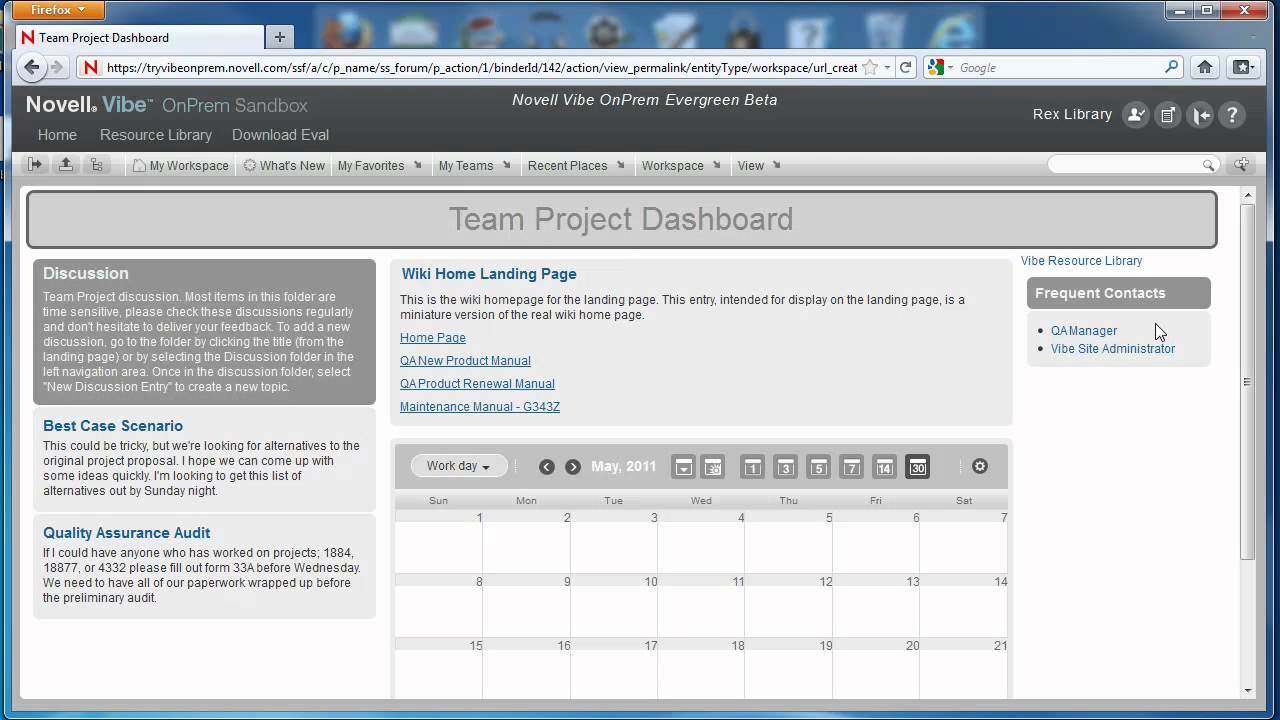Click the browser URL address bar
The image size is (1280, 720).
pyautogui.click(x=480, y=67)
